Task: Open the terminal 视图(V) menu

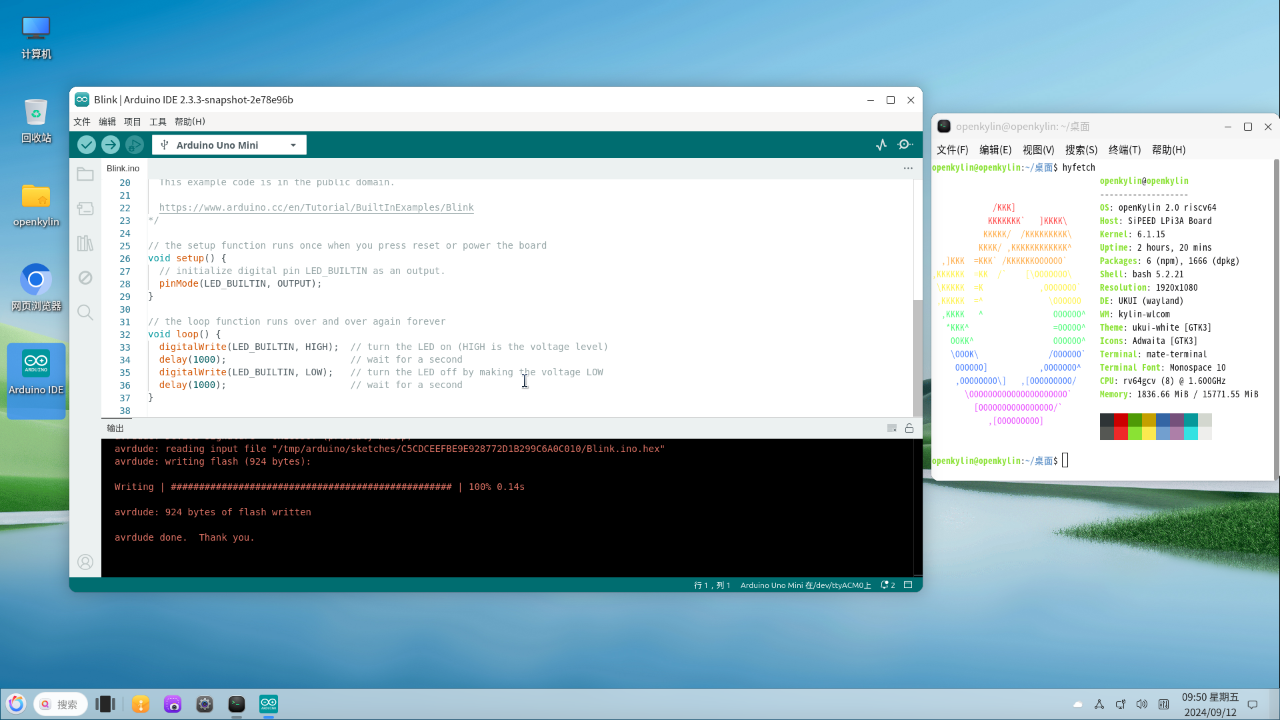Action: coord(1038,150)
